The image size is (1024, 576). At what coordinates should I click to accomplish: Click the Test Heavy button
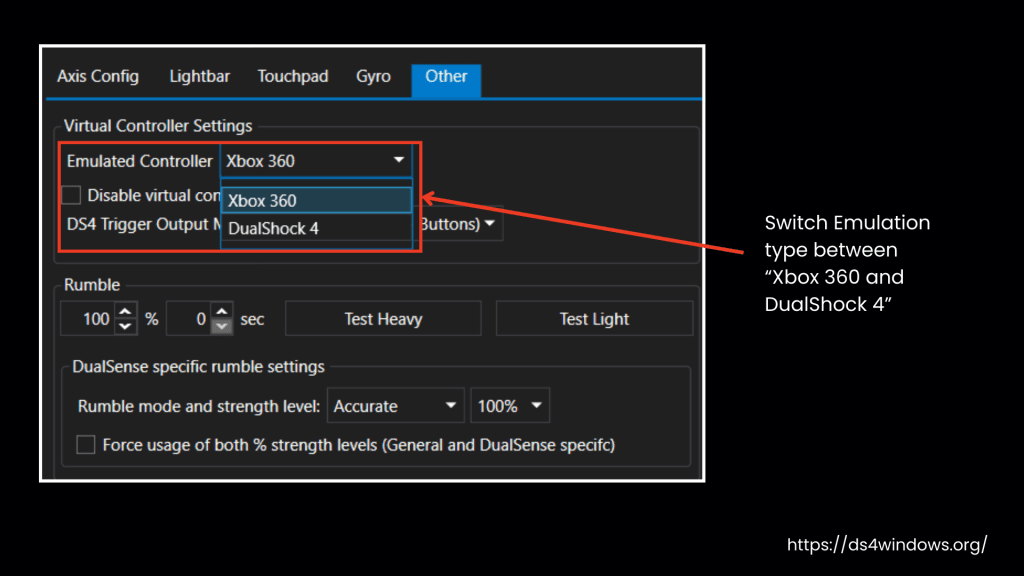click(383, 319)
